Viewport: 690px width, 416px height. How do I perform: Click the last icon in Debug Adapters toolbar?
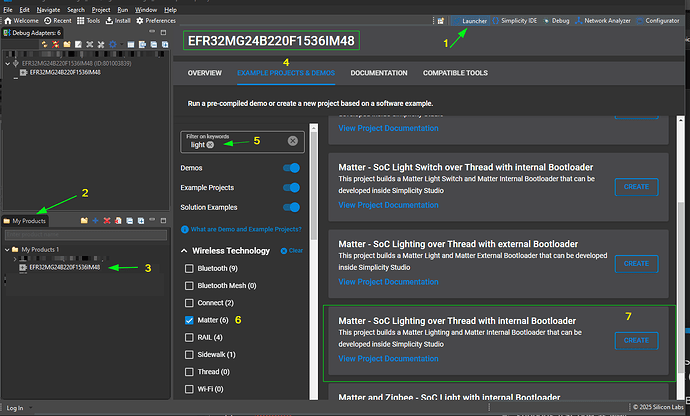[165, 44]
